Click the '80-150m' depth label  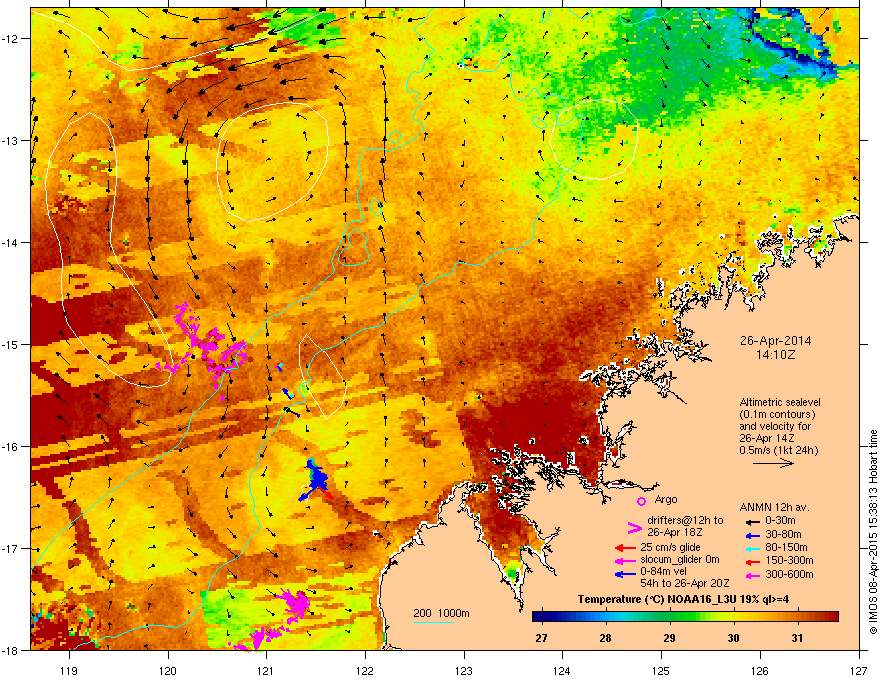click(786, 548)
